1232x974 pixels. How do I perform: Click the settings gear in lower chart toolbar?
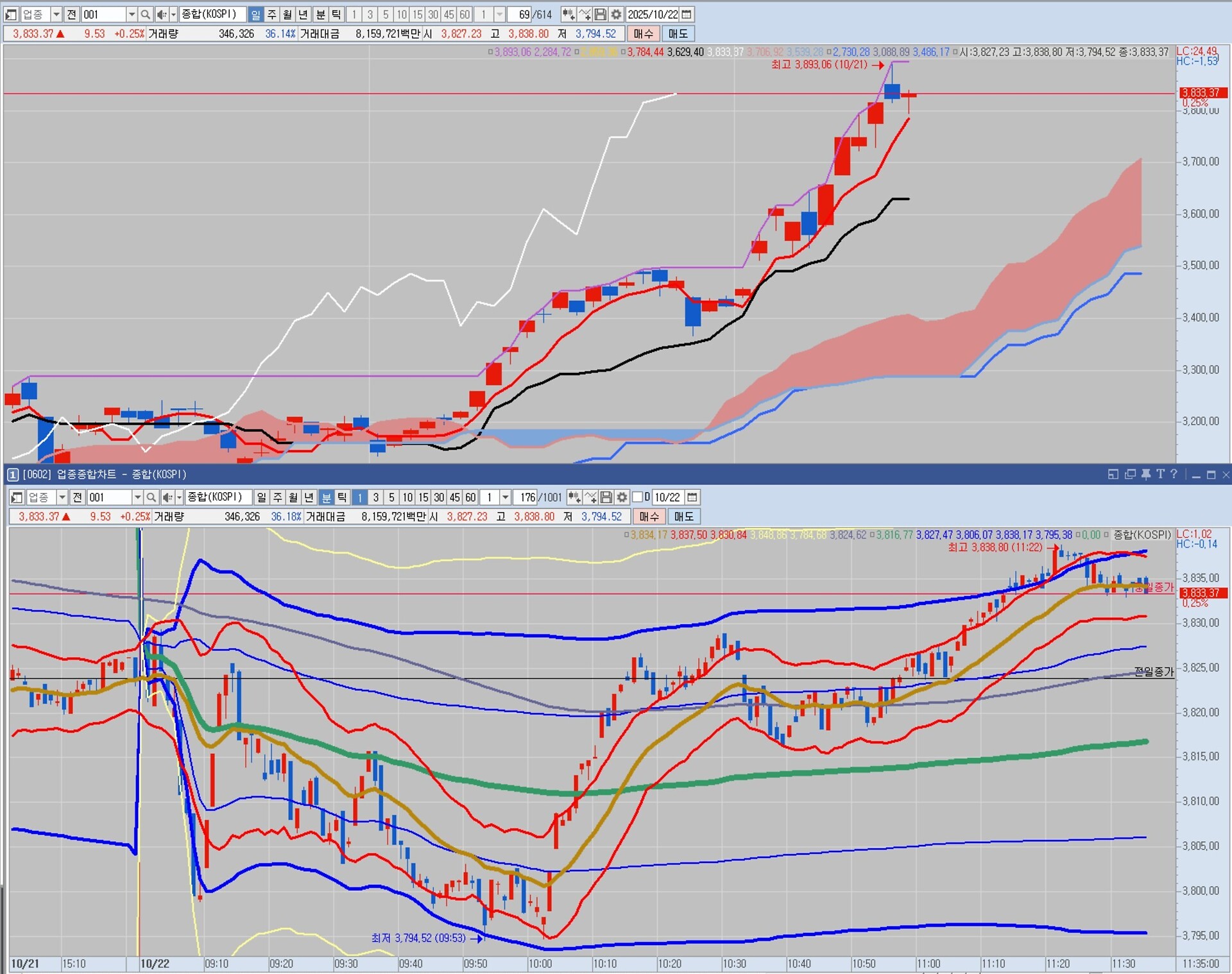622,497
